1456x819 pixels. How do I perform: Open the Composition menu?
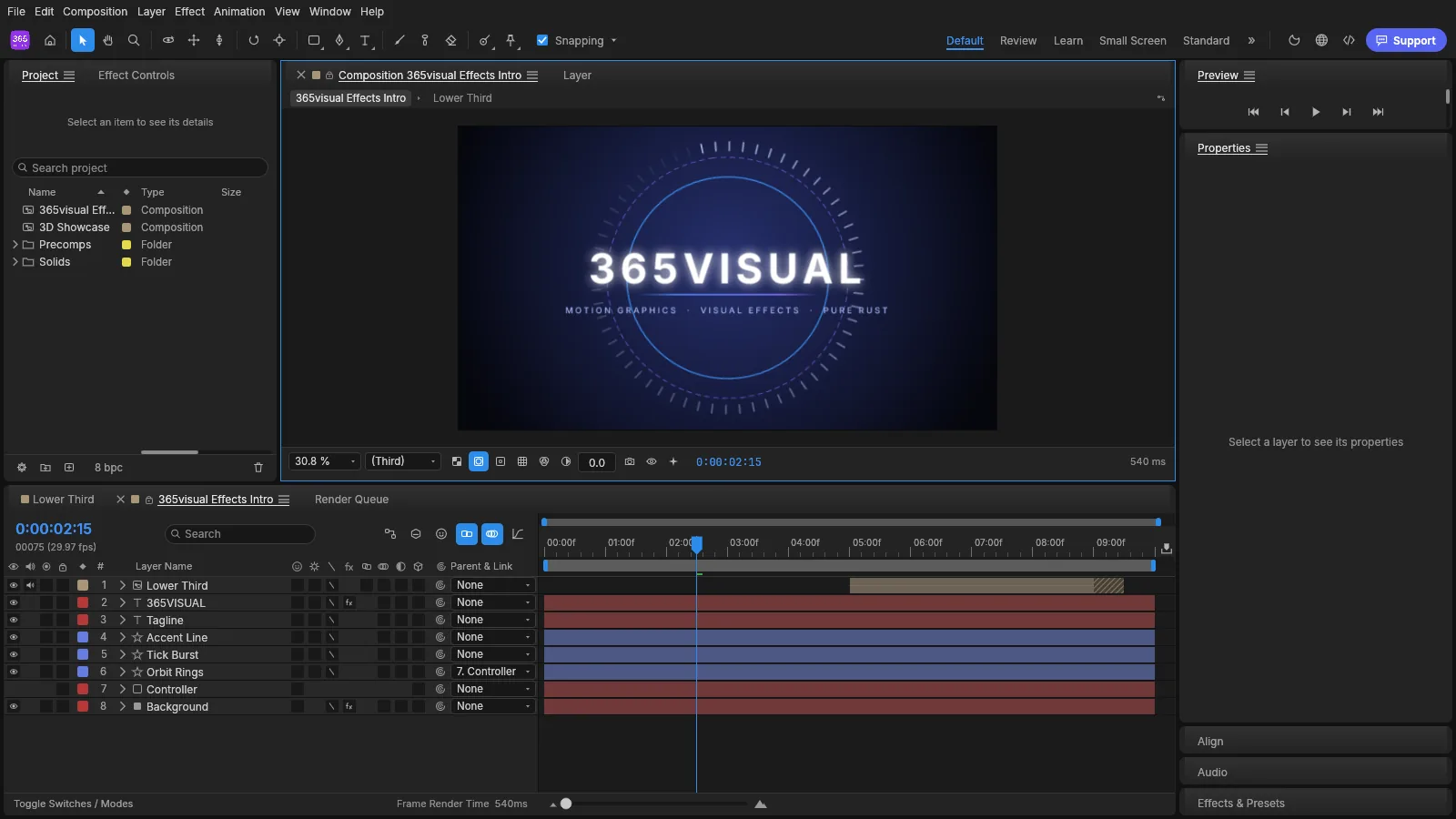pyautogui.click(x=96, y=12)
